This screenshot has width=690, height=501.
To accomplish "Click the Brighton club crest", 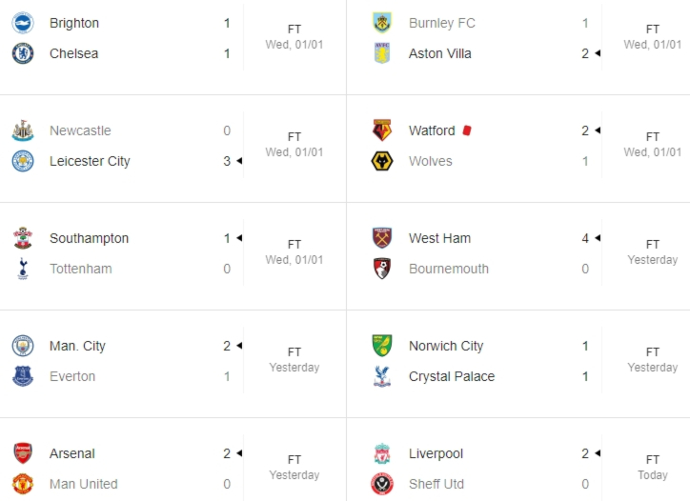I will pyautogui.click(x=22, y=23).
